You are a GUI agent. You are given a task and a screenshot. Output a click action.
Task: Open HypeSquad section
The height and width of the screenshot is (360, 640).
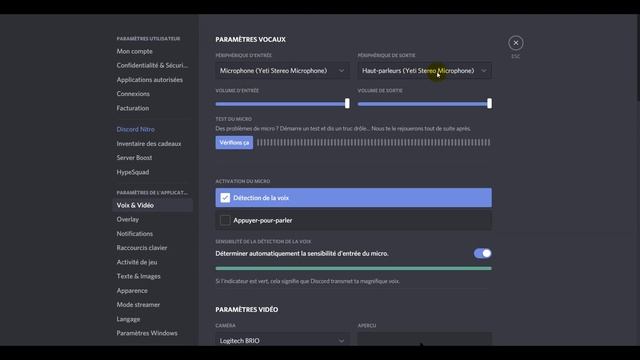tap(133, 172)
